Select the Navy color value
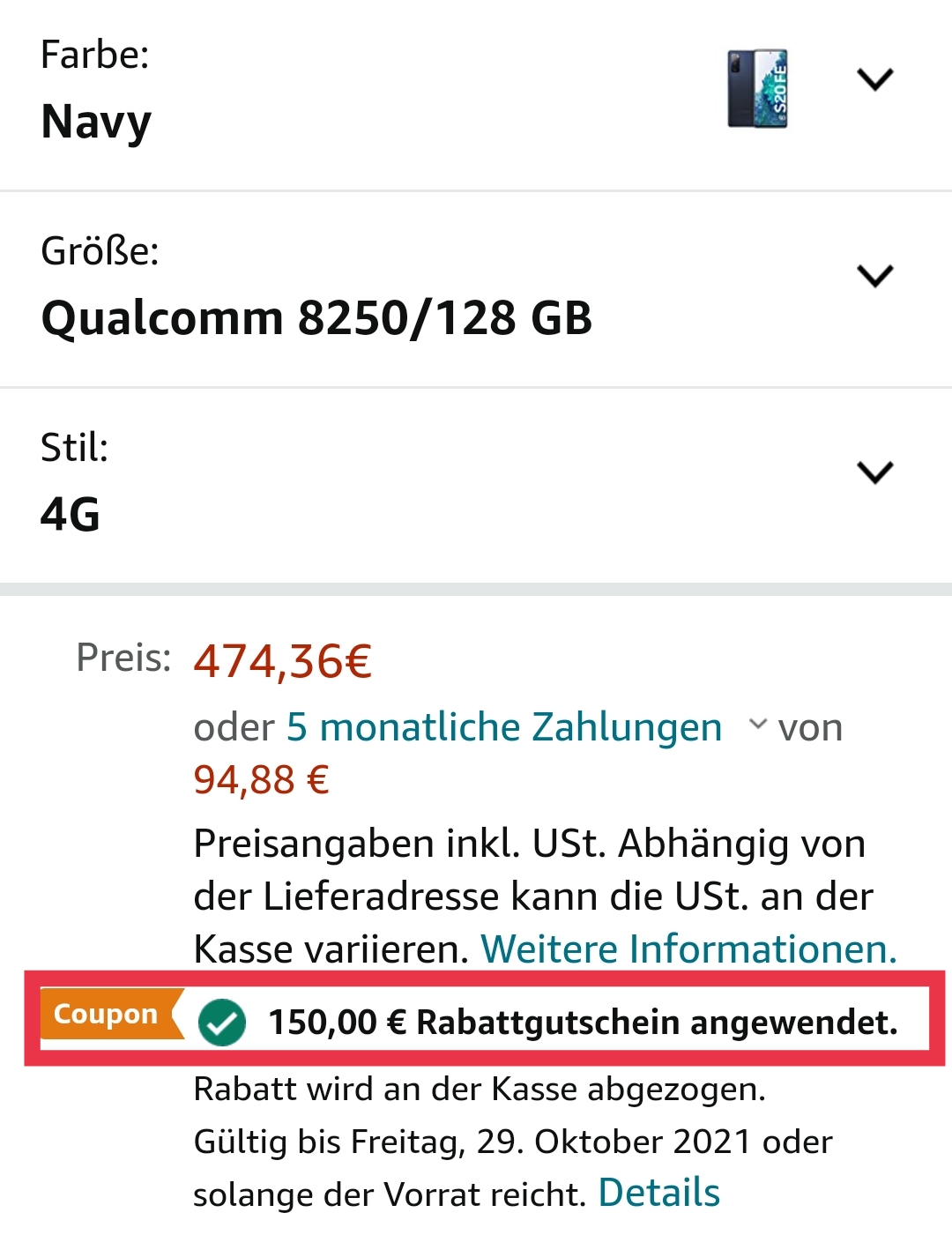This screenshot has height=1235, width=952. (96, 123)
